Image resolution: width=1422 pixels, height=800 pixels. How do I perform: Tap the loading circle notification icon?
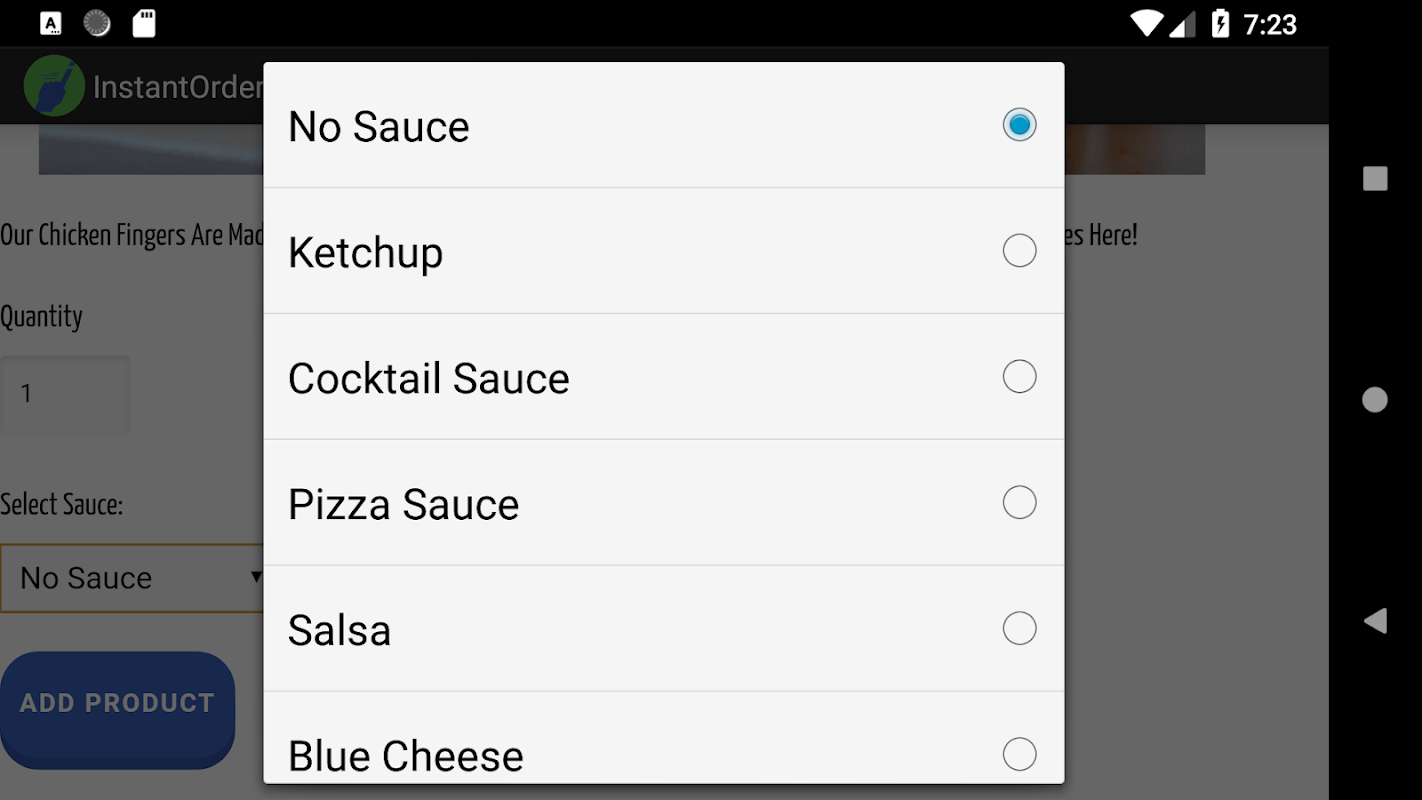[97, 23]
